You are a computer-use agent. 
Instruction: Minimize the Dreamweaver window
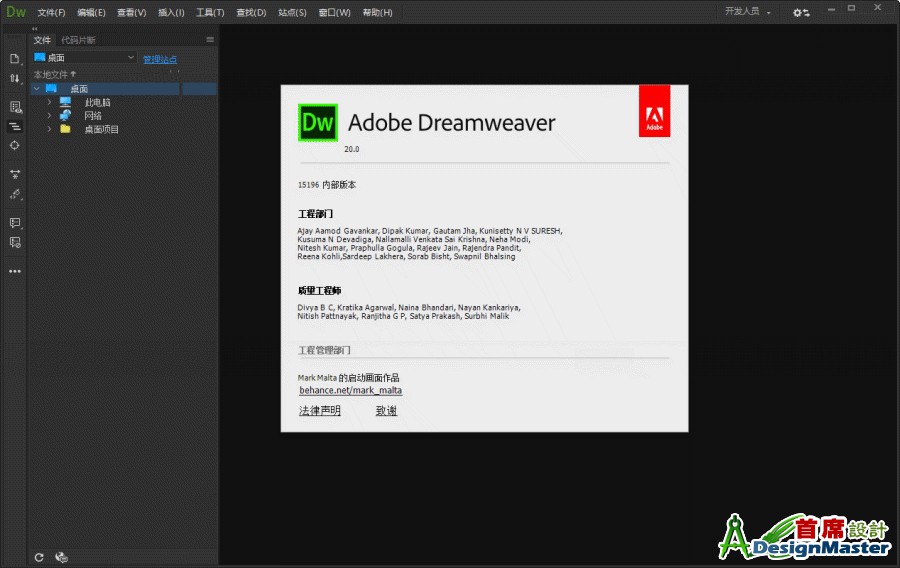(831, 9)
